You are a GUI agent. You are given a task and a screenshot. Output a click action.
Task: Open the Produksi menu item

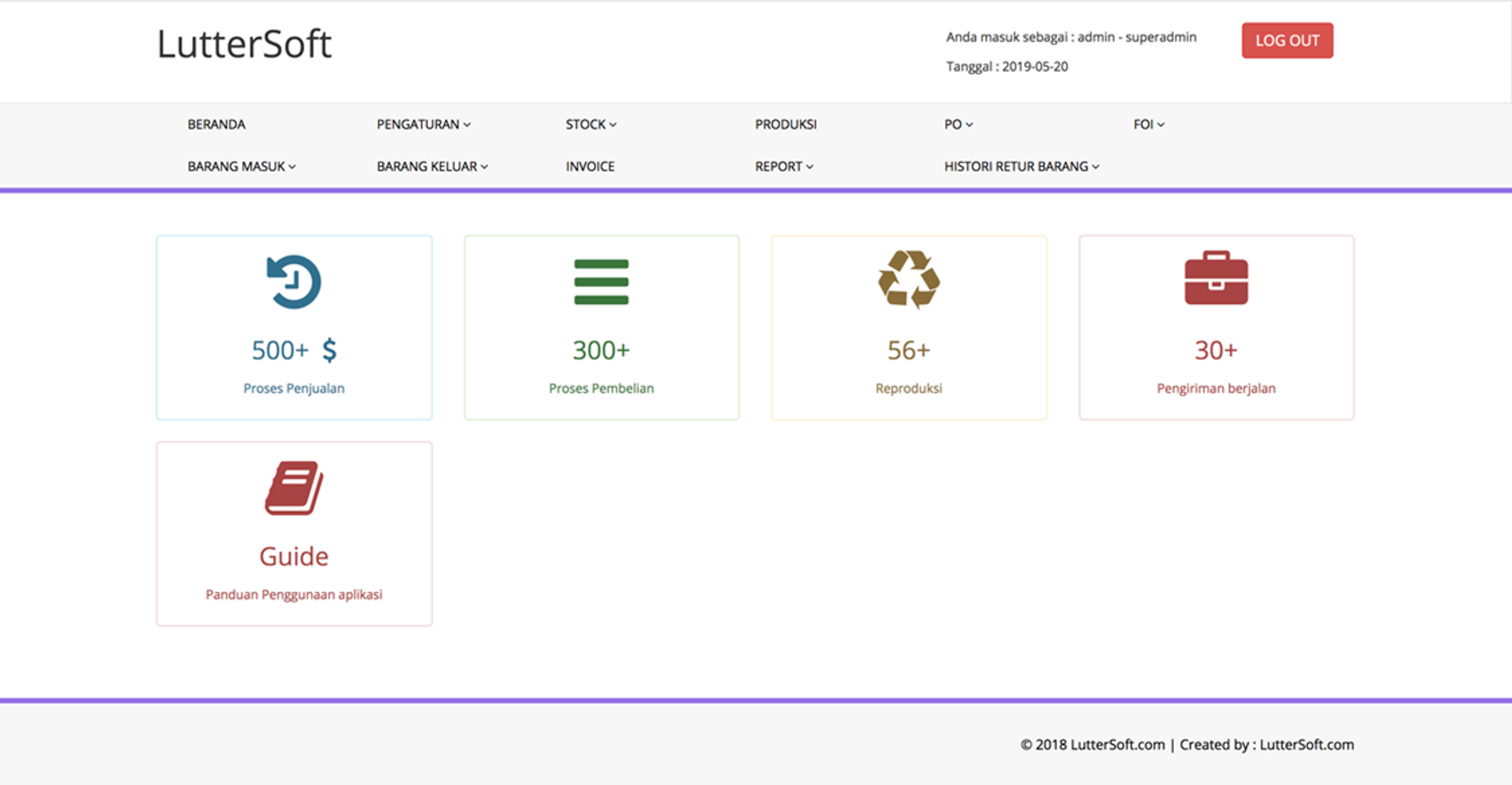click(785, 125)
